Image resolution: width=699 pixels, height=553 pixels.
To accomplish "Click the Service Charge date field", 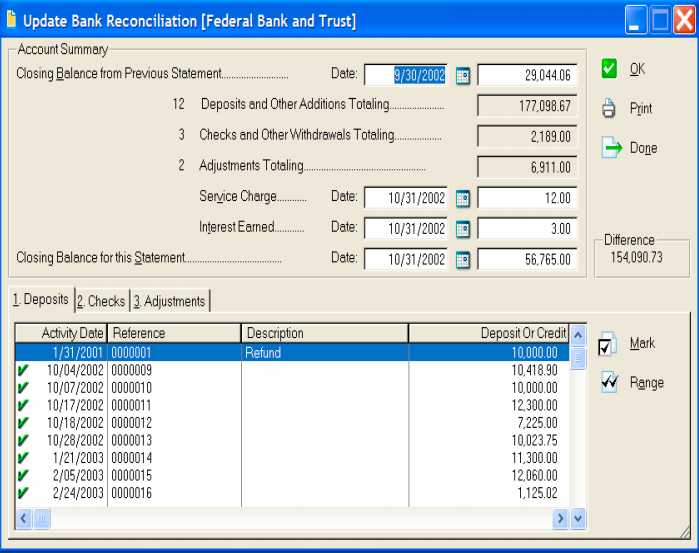I will pyautogui.click(x=406, y=198).
